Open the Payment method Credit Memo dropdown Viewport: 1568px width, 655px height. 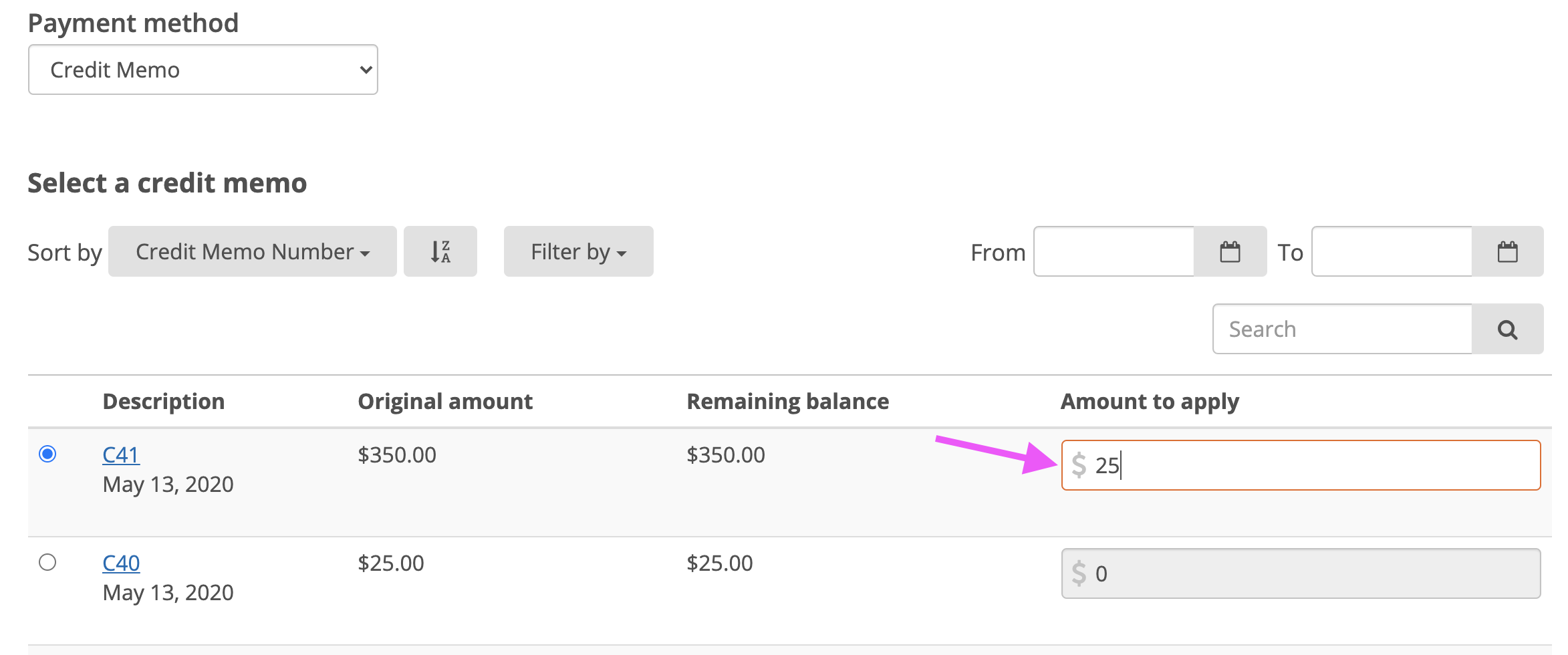[x=203, y=70]
